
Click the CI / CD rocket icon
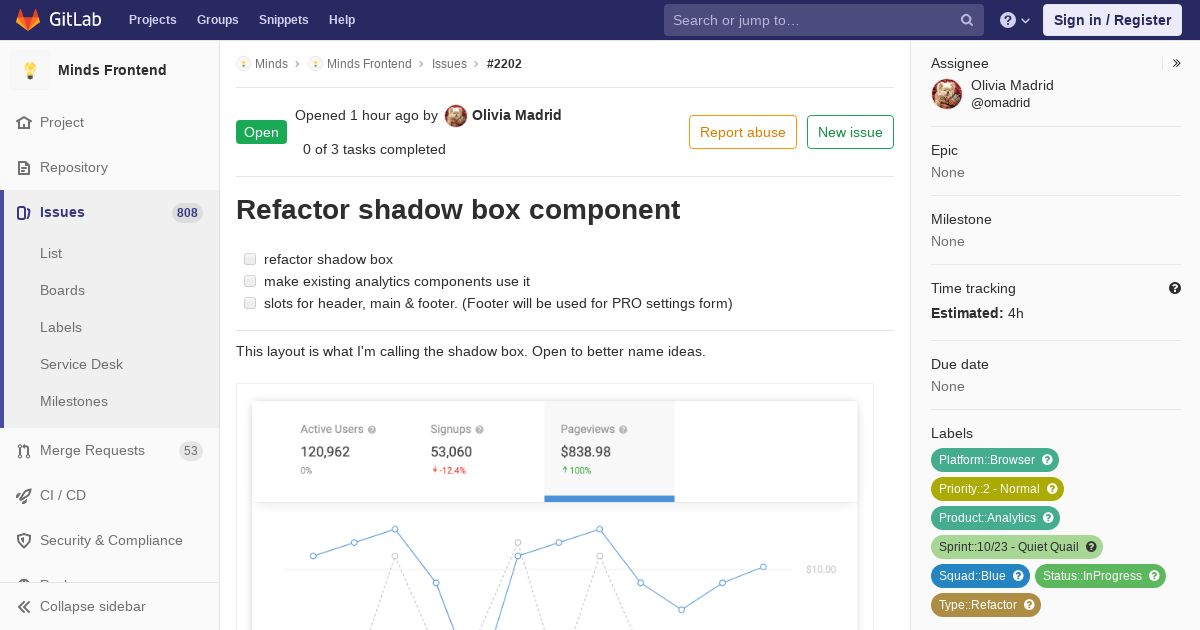24,495
